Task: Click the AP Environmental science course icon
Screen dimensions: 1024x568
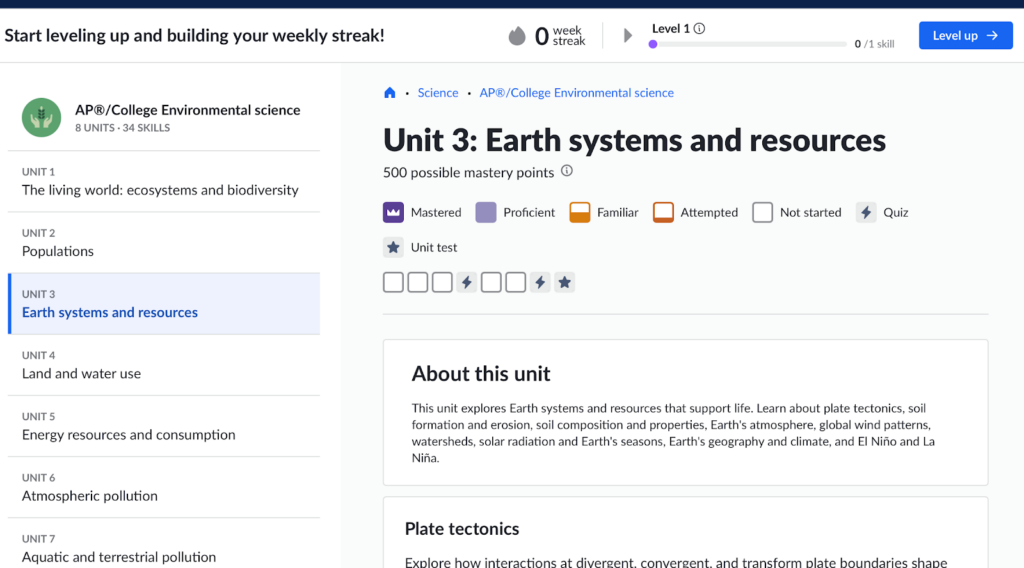Action: (x=41, y=117)
